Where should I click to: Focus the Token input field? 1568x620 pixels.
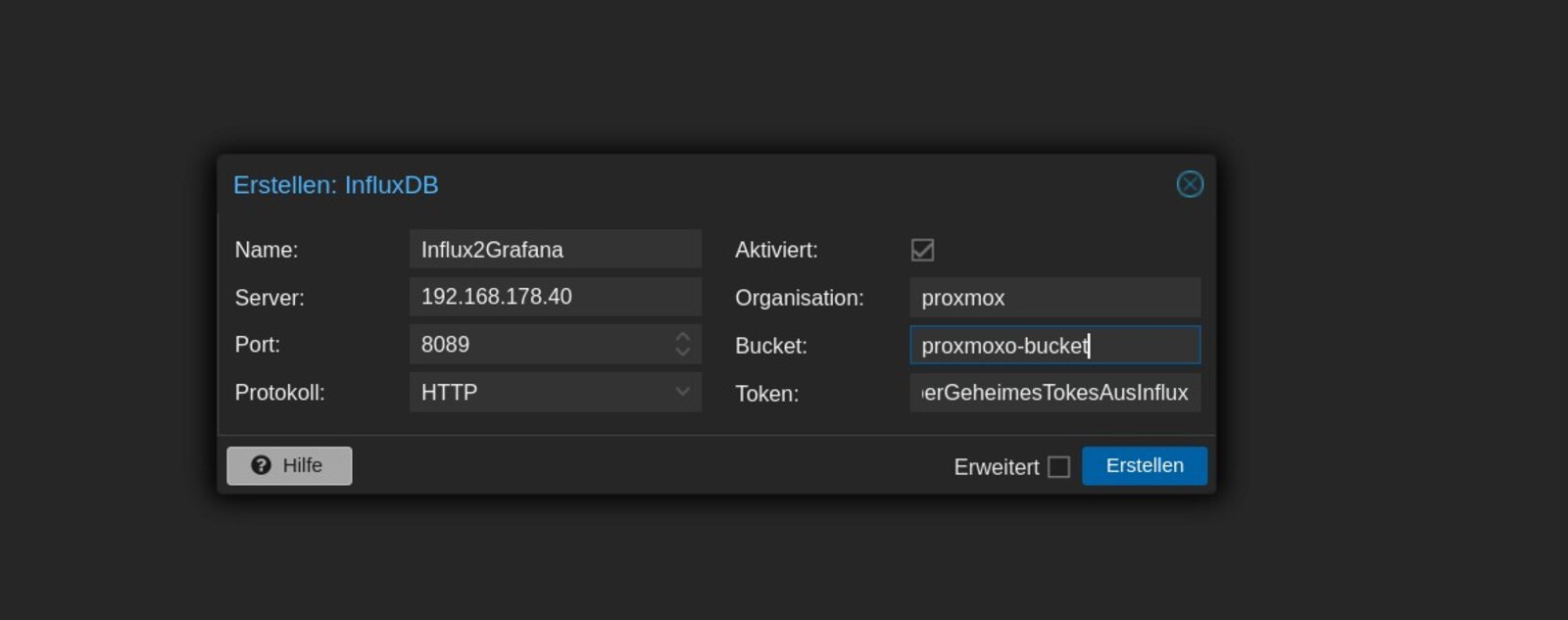point(1054,393)
